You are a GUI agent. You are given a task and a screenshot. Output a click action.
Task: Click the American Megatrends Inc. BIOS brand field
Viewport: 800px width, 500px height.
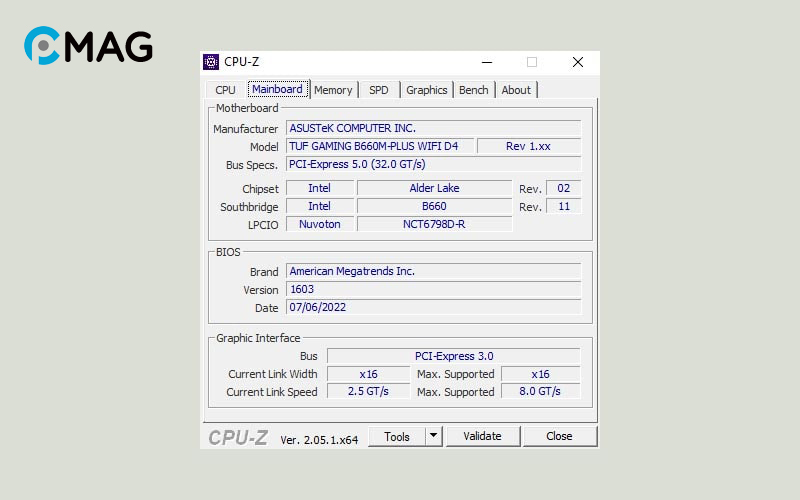coord(433,271)
